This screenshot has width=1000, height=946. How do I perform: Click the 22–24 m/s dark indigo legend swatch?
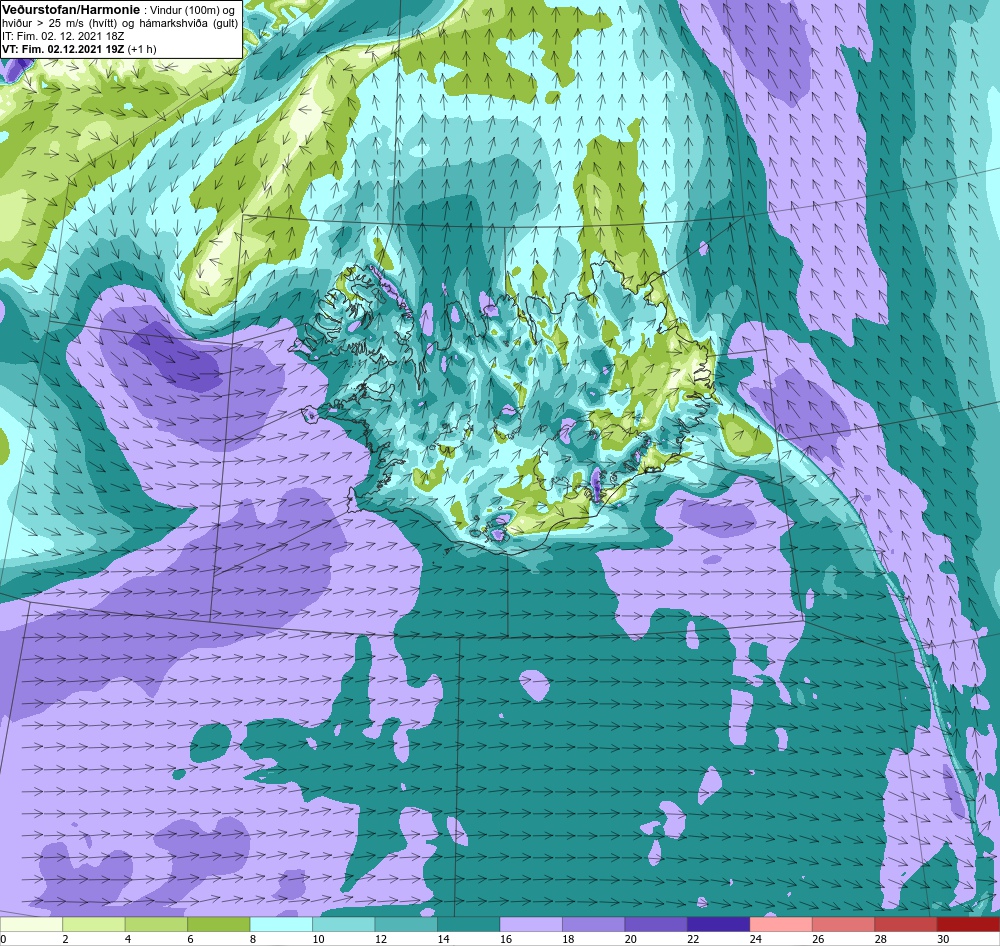719,924
